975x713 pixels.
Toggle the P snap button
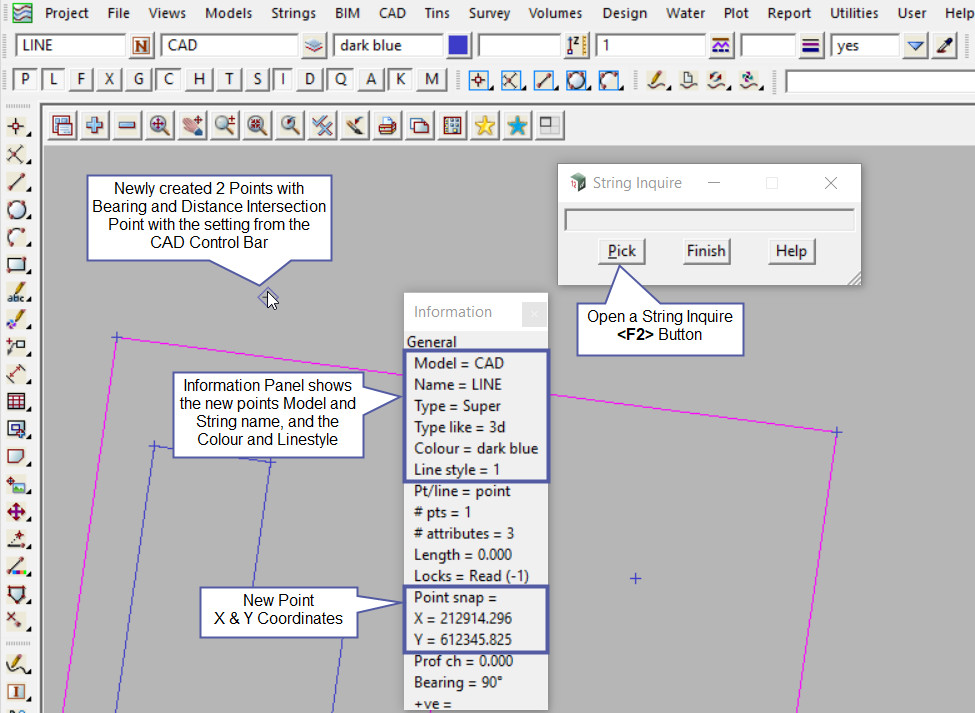point(25,80)
